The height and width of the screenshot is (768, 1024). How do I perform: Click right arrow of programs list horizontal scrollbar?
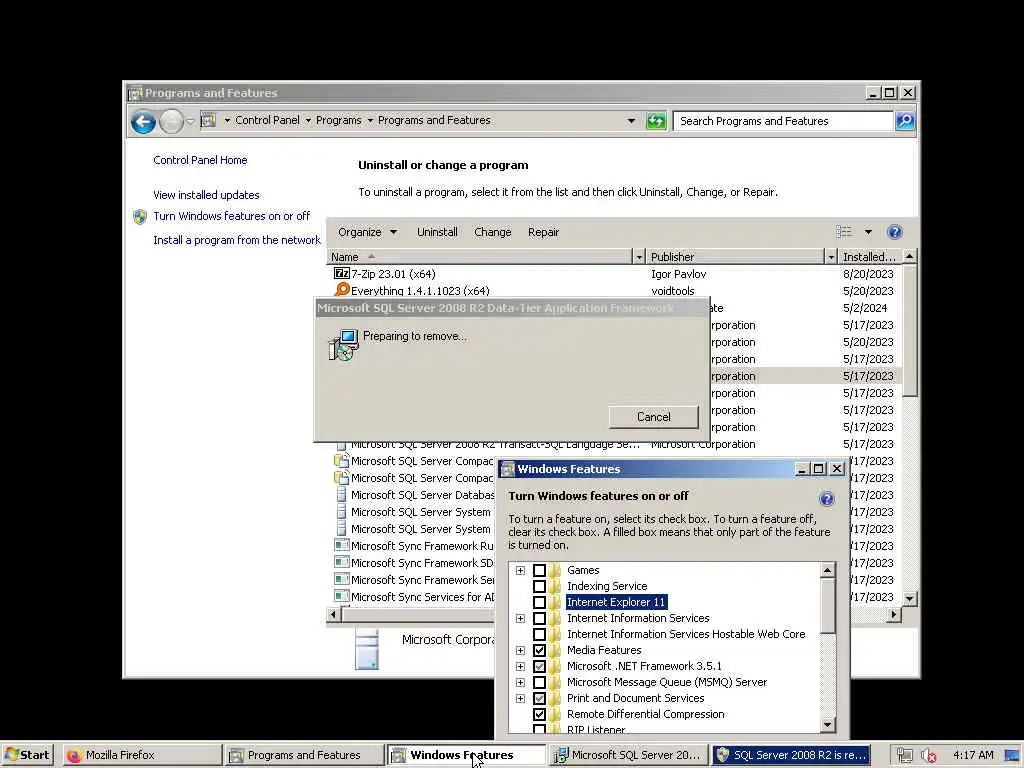(x=893, y=614)
